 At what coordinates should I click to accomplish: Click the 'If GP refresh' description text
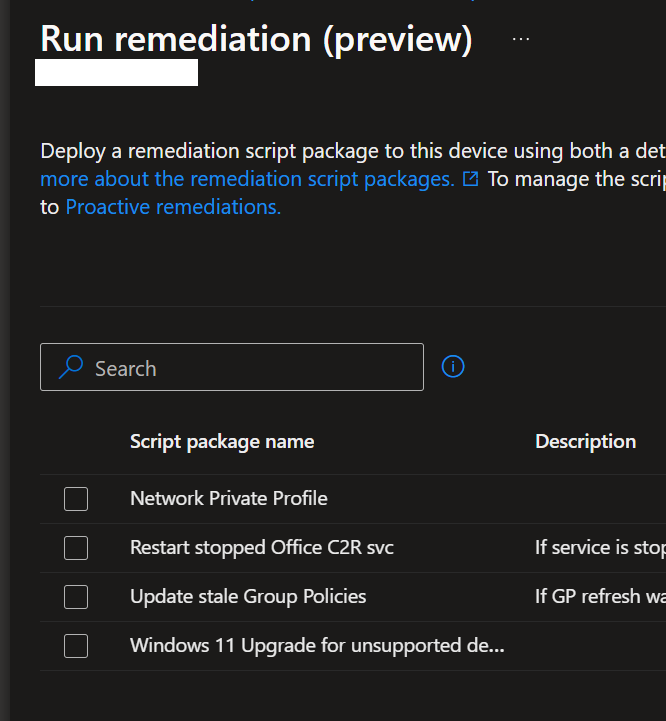599,596
